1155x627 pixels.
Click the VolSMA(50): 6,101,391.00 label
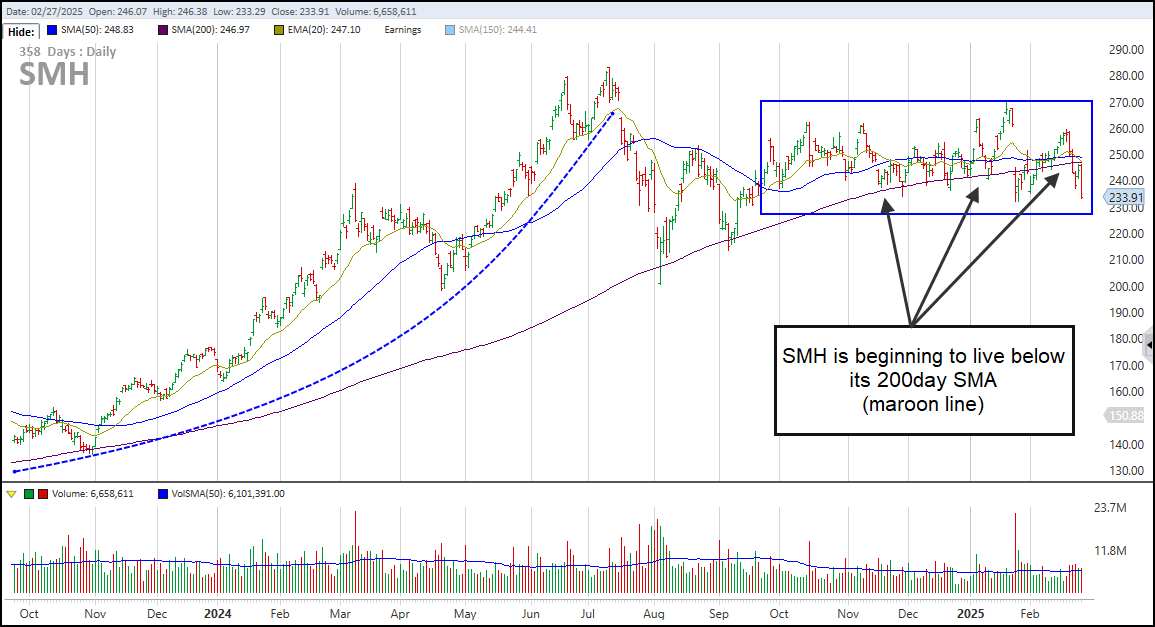pos(228,494)
